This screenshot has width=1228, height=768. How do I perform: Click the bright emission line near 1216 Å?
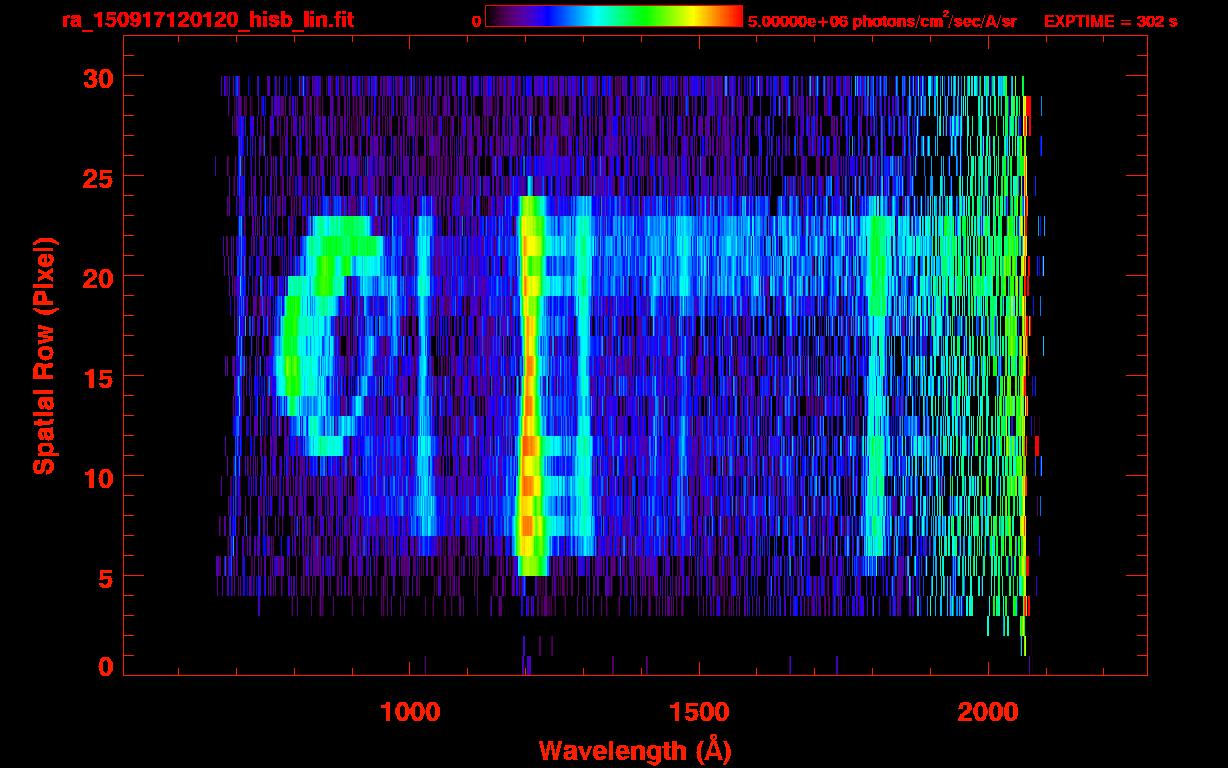530,385
